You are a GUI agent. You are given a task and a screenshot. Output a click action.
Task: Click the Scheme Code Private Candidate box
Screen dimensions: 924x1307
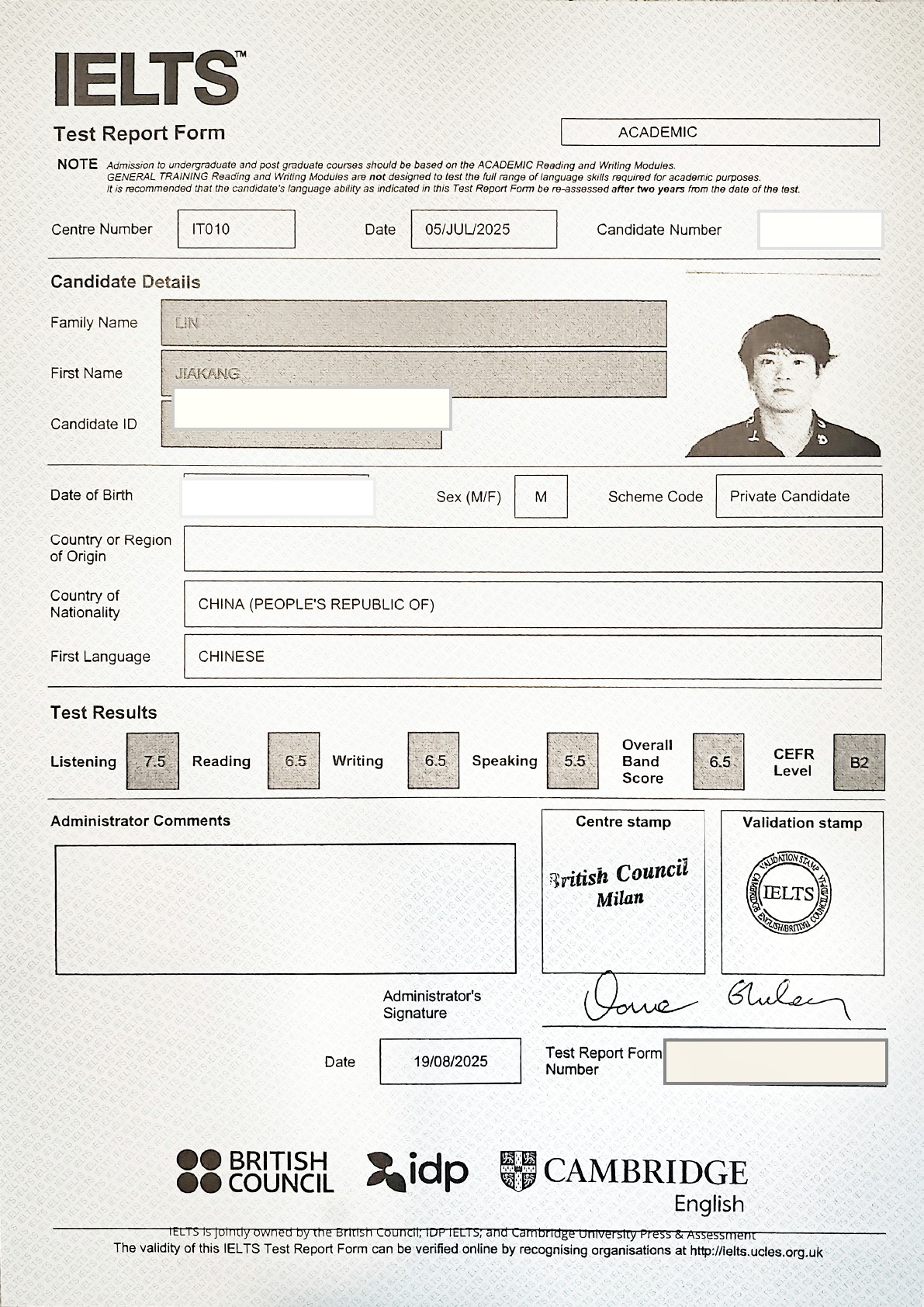click(799, 496)
